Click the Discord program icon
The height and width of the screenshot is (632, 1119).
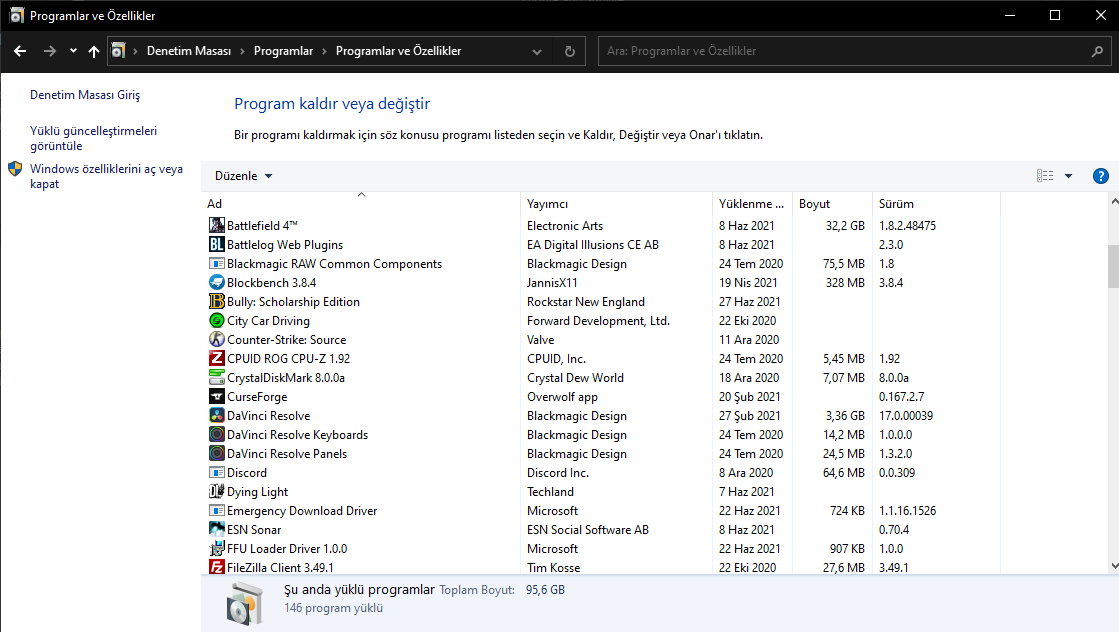click(216, 473)
